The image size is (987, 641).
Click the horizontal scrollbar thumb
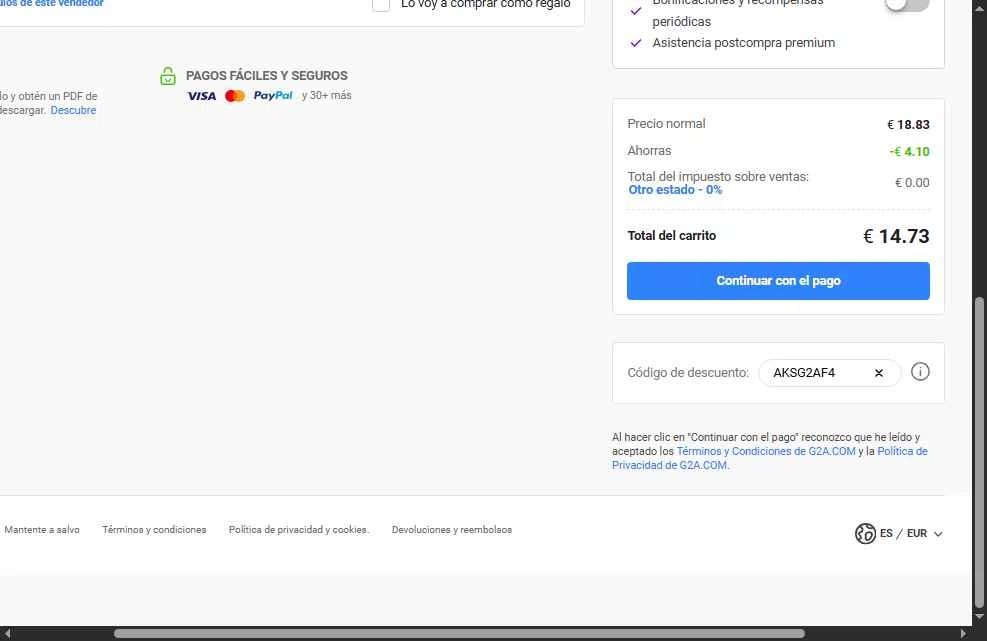tap(459, 633)
